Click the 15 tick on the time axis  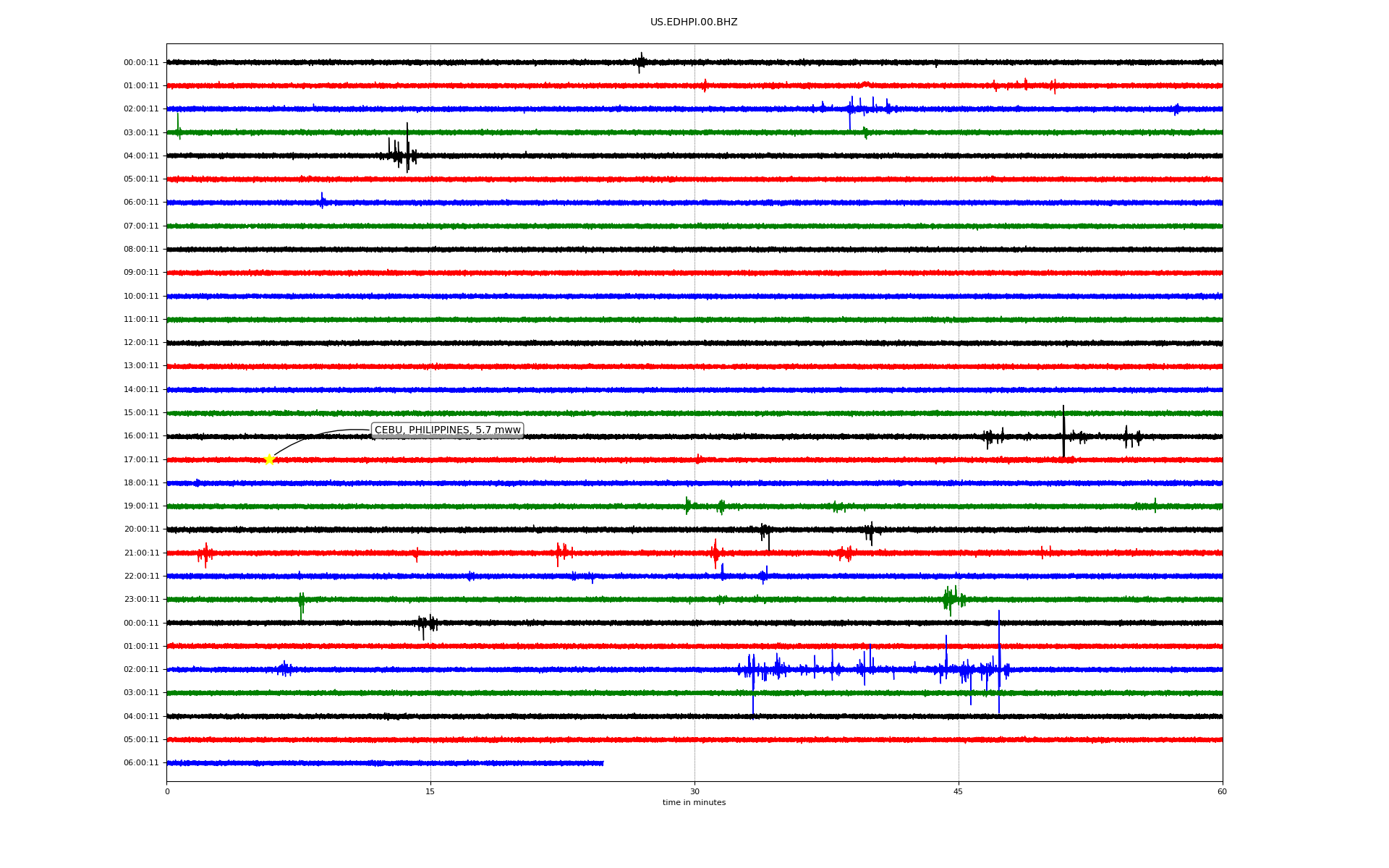pyautogui.click(x=430, y=791)
